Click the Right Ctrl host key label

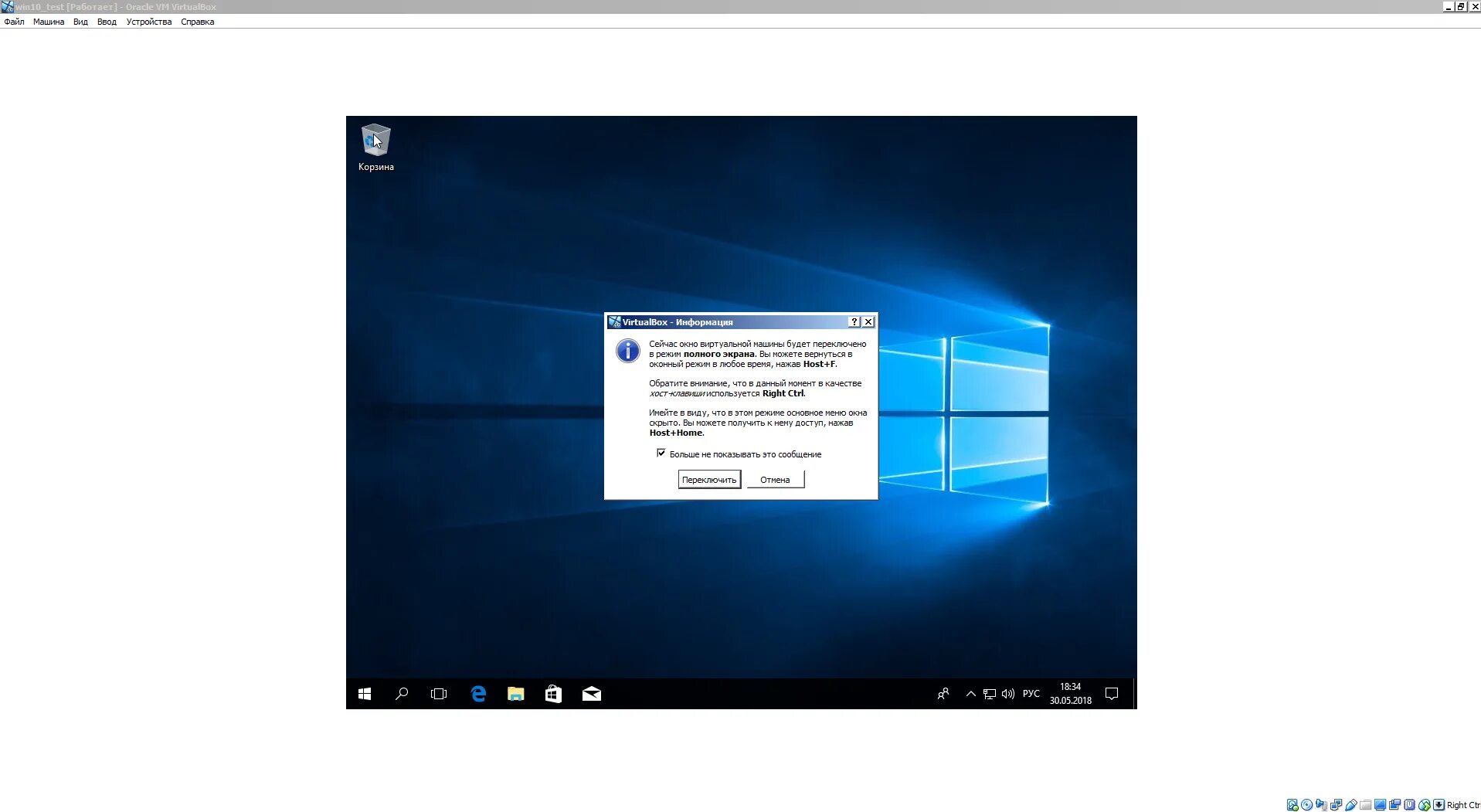click(1464, 804)
